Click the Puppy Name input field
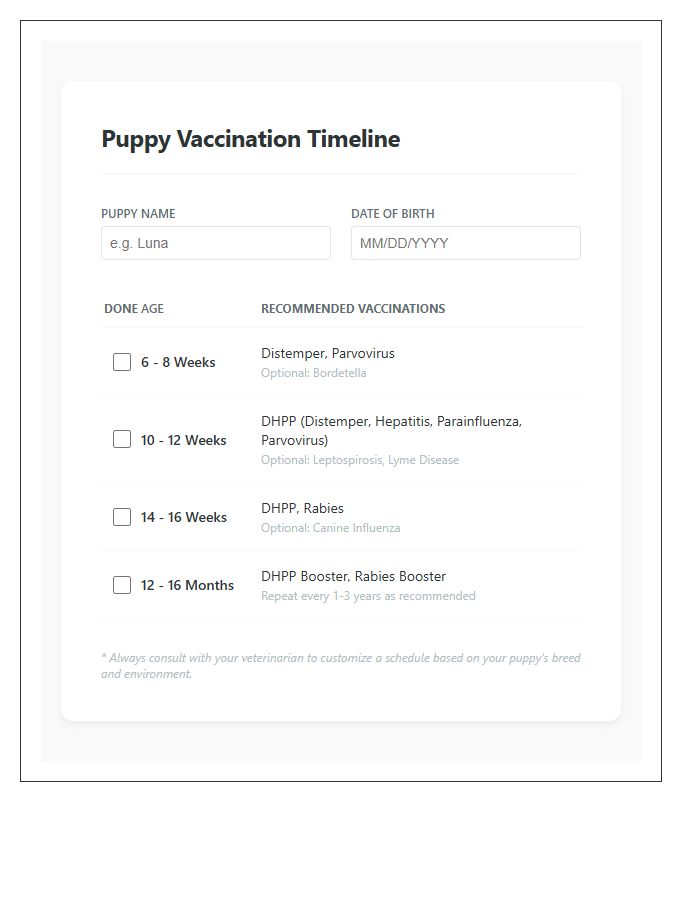 click(x=216, y=243)
